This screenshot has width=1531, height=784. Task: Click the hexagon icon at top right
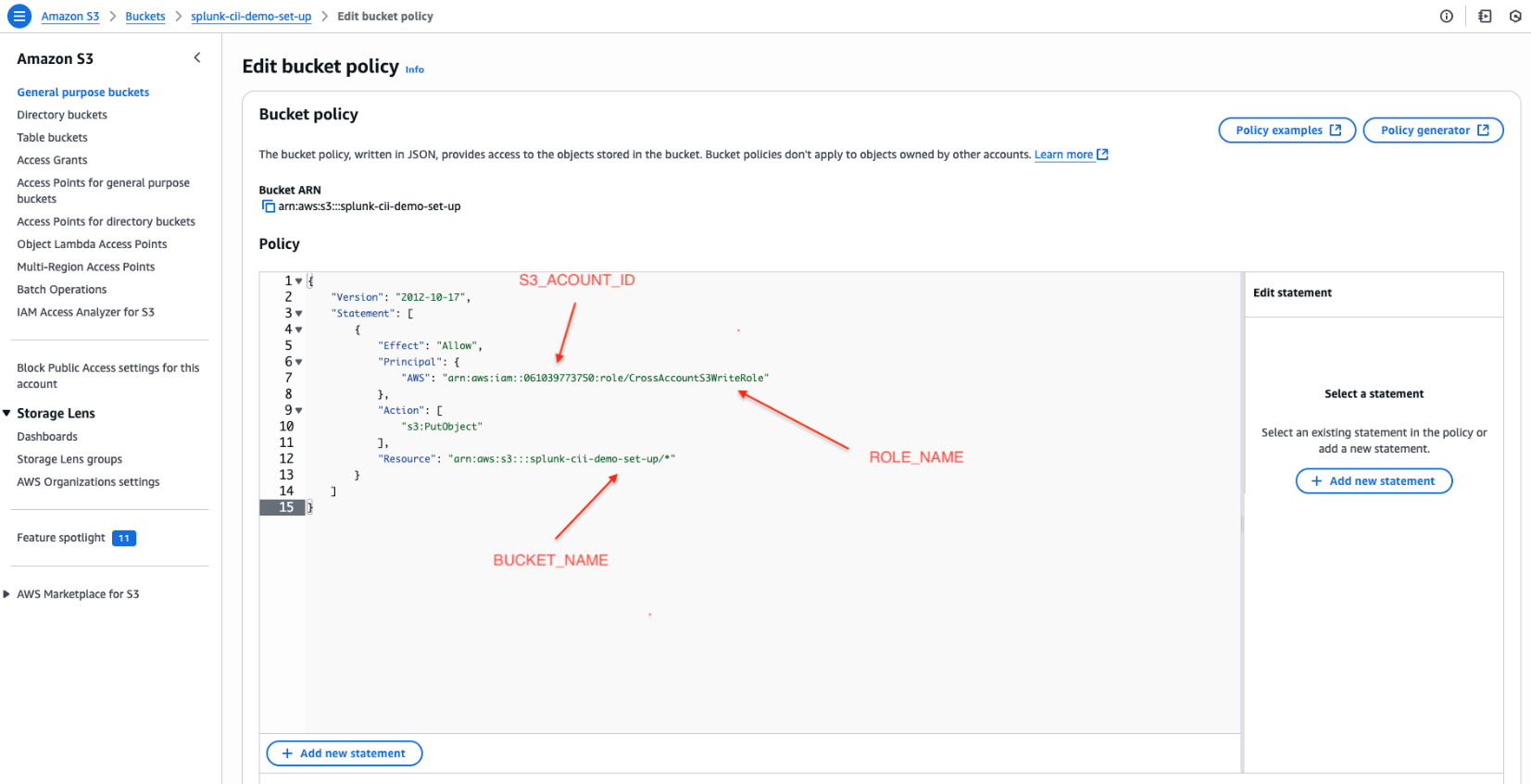click(1515, 16)
